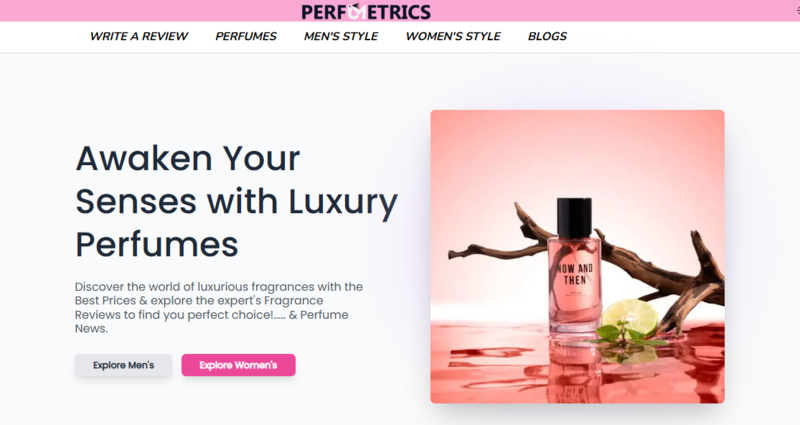
Task: Open the Blogs page
Action: point(547,36)
